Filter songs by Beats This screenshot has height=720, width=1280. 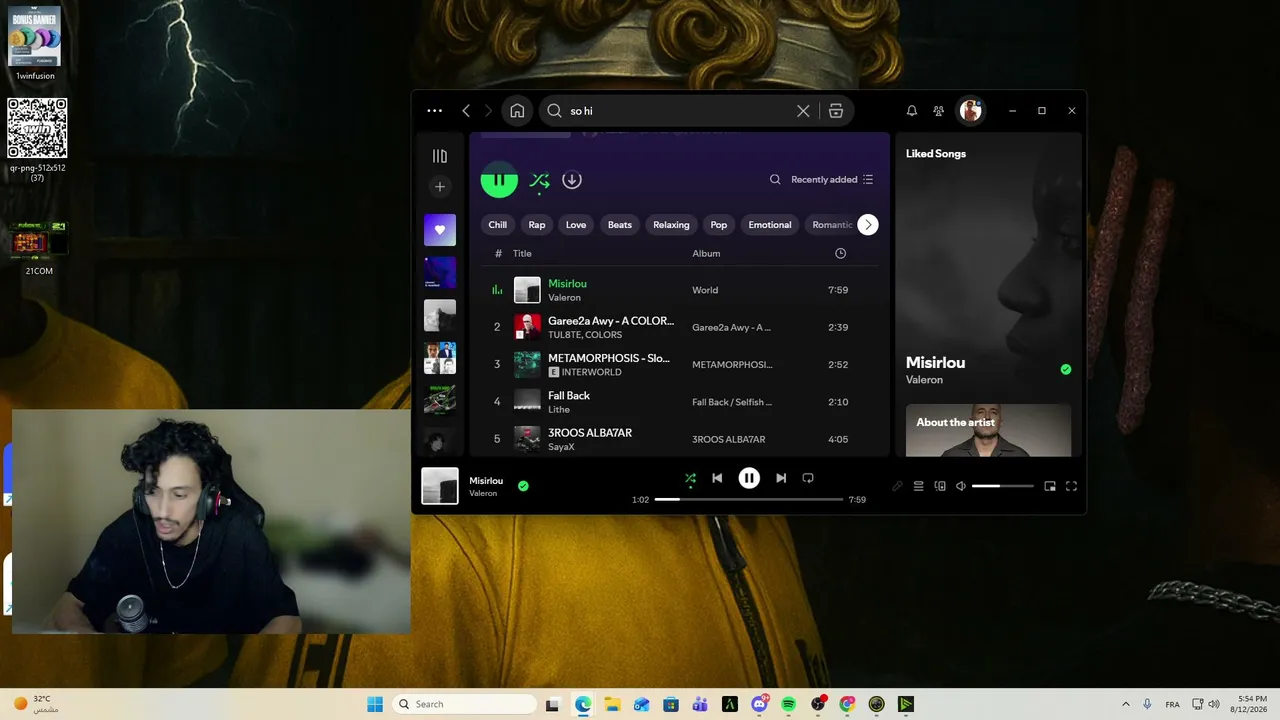click(620, 225)
